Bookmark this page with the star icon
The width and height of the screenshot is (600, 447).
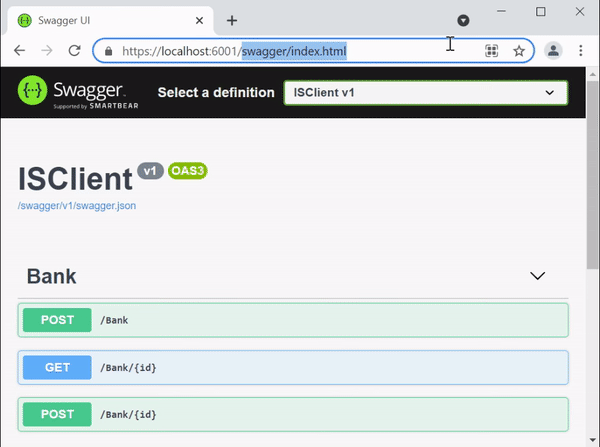coord(519,51)
